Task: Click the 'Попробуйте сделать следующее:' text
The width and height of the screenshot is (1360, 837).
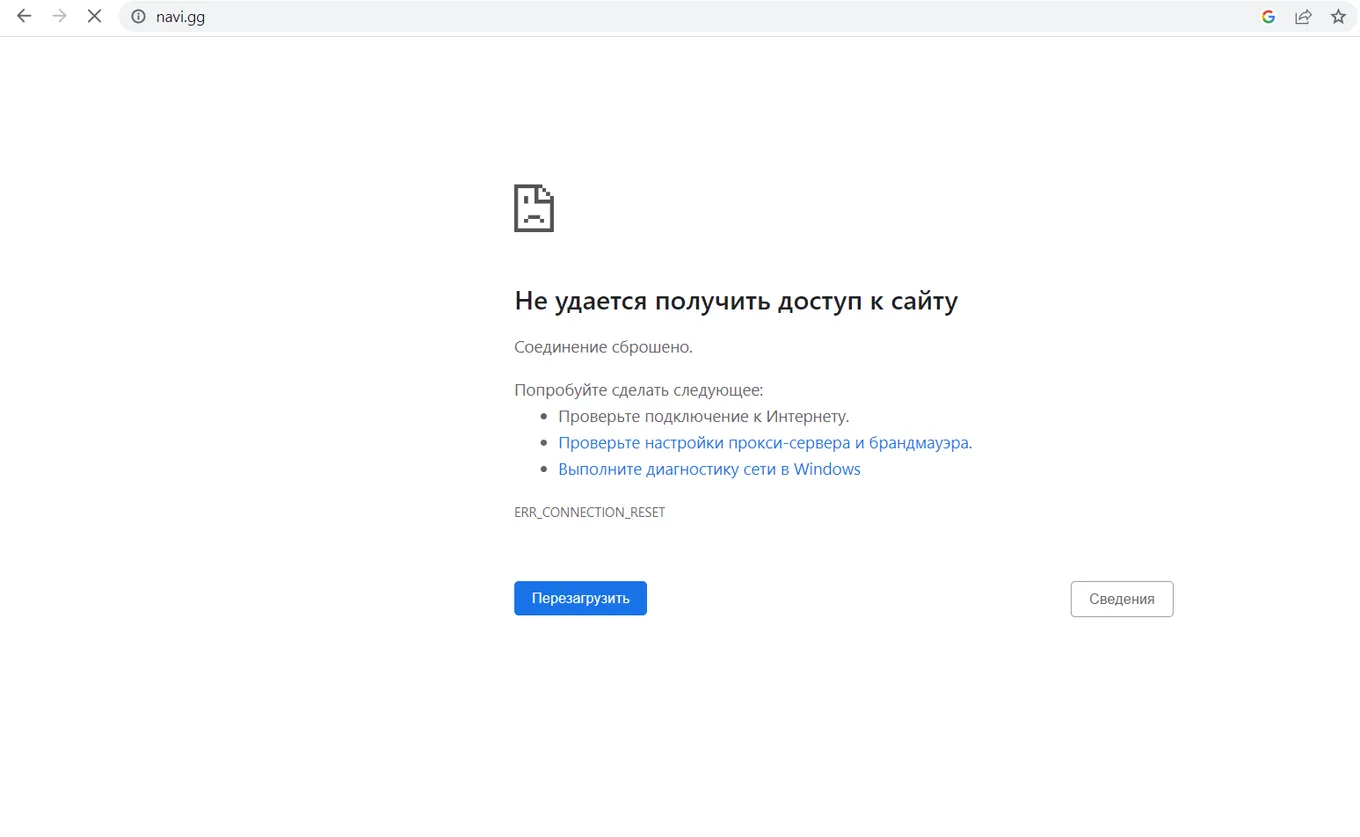Action: click(x=639, y=390)
